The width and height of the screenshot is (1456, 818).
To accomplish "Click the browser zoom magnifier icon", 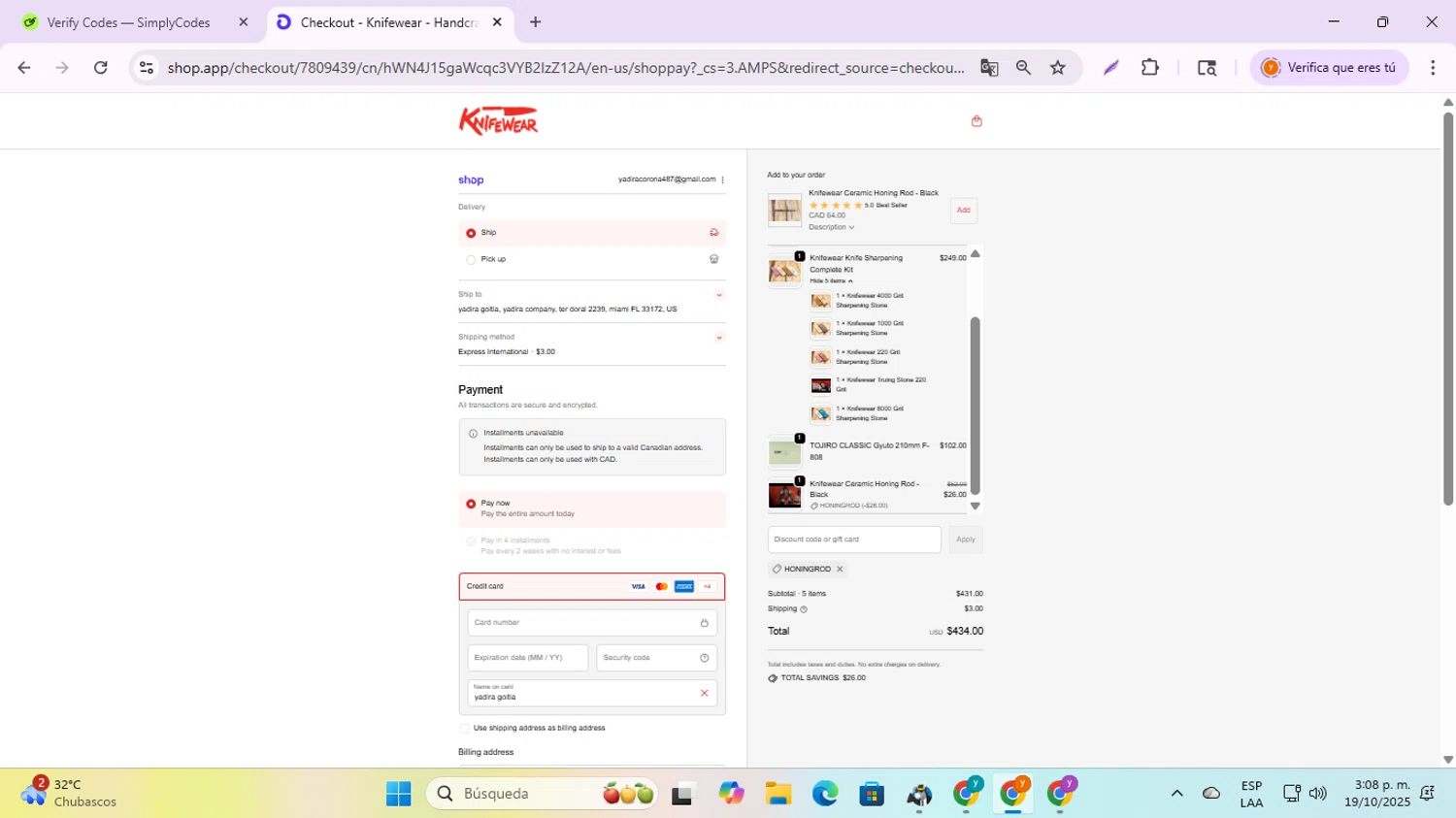I will pyautogui.click(x=1023, y=68).
